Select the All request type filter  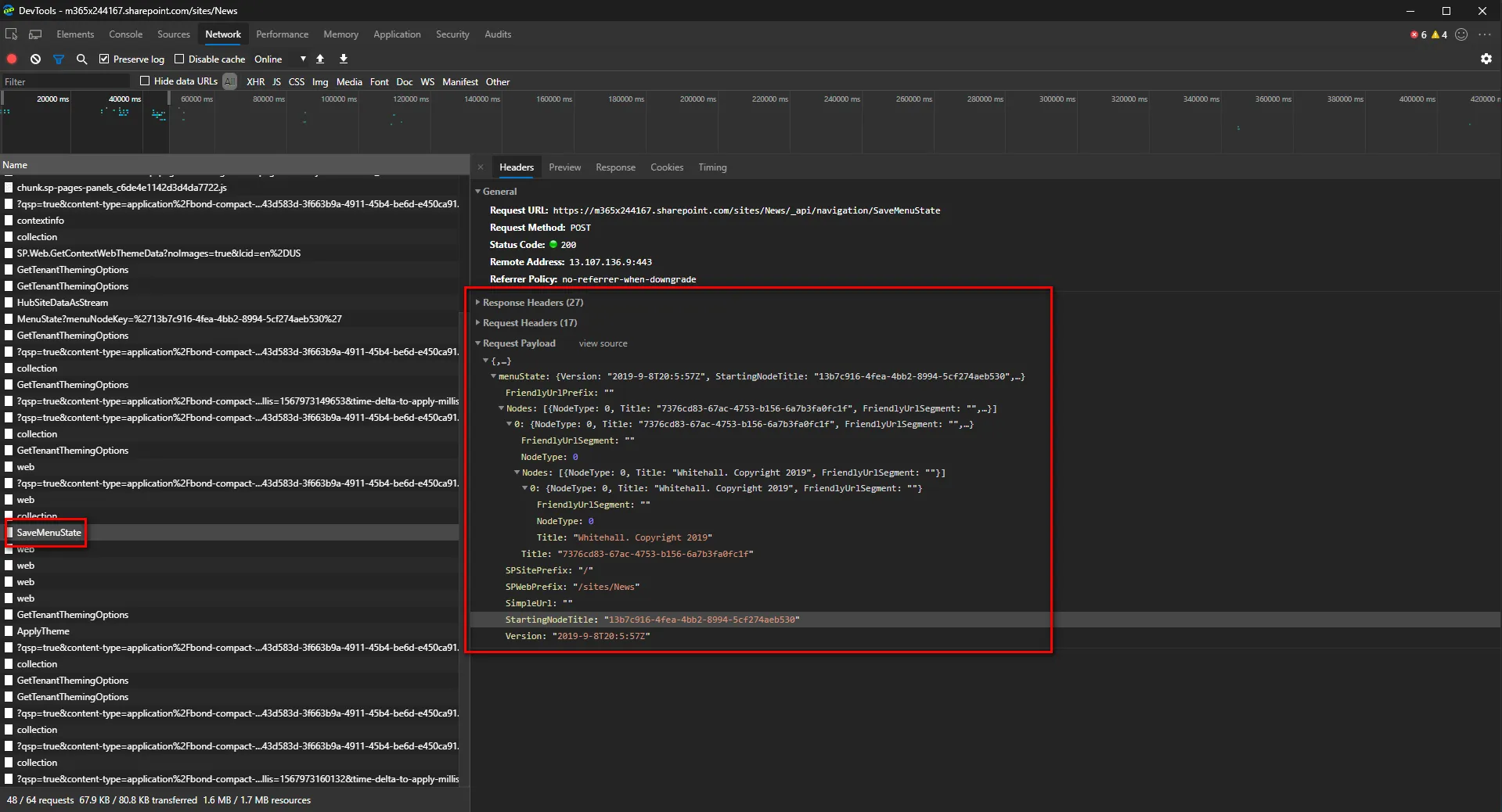coord(230,81)
